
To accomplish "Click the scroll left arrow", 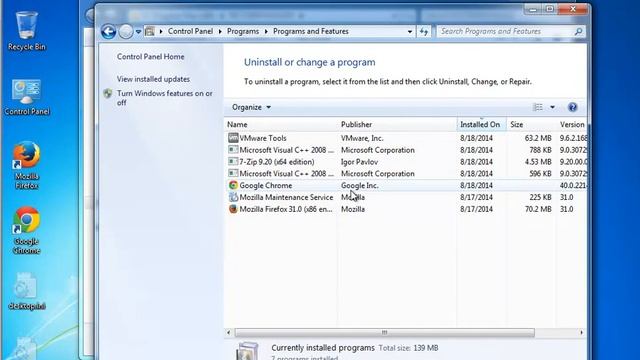I will (x=229, y=333).
